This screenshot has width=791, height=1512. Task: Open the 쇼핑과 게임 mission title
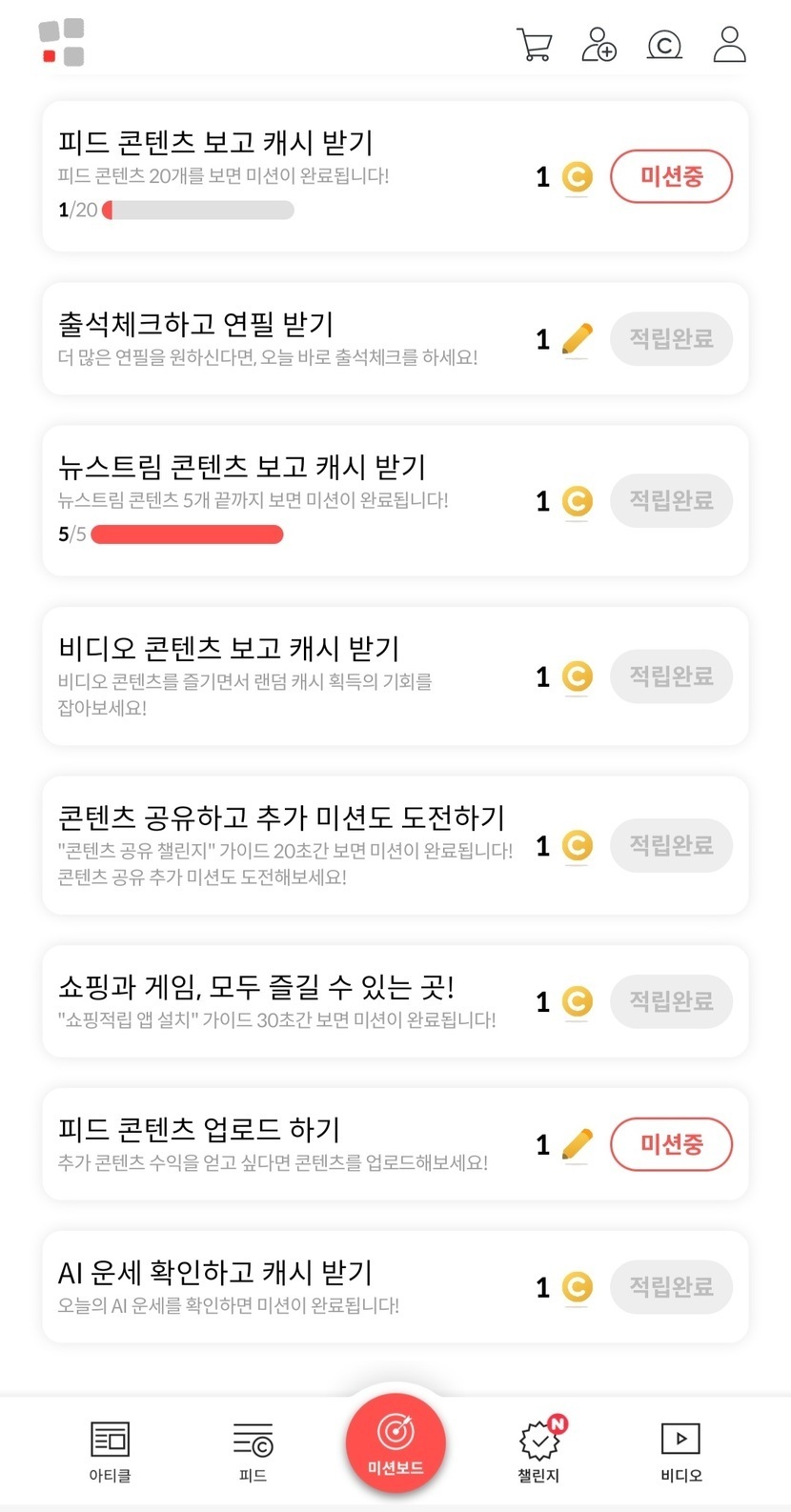pos(256,986)
